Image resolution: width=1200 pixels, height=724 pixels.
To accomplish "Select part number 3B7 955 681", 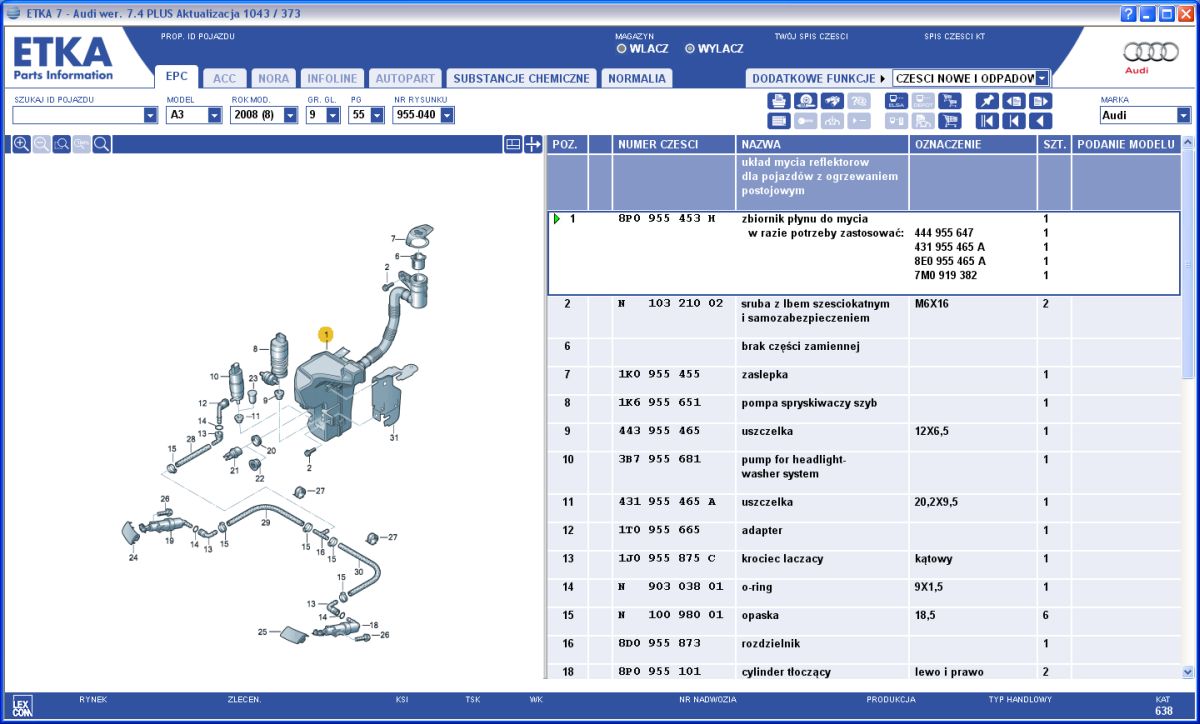I will [660, 459].
